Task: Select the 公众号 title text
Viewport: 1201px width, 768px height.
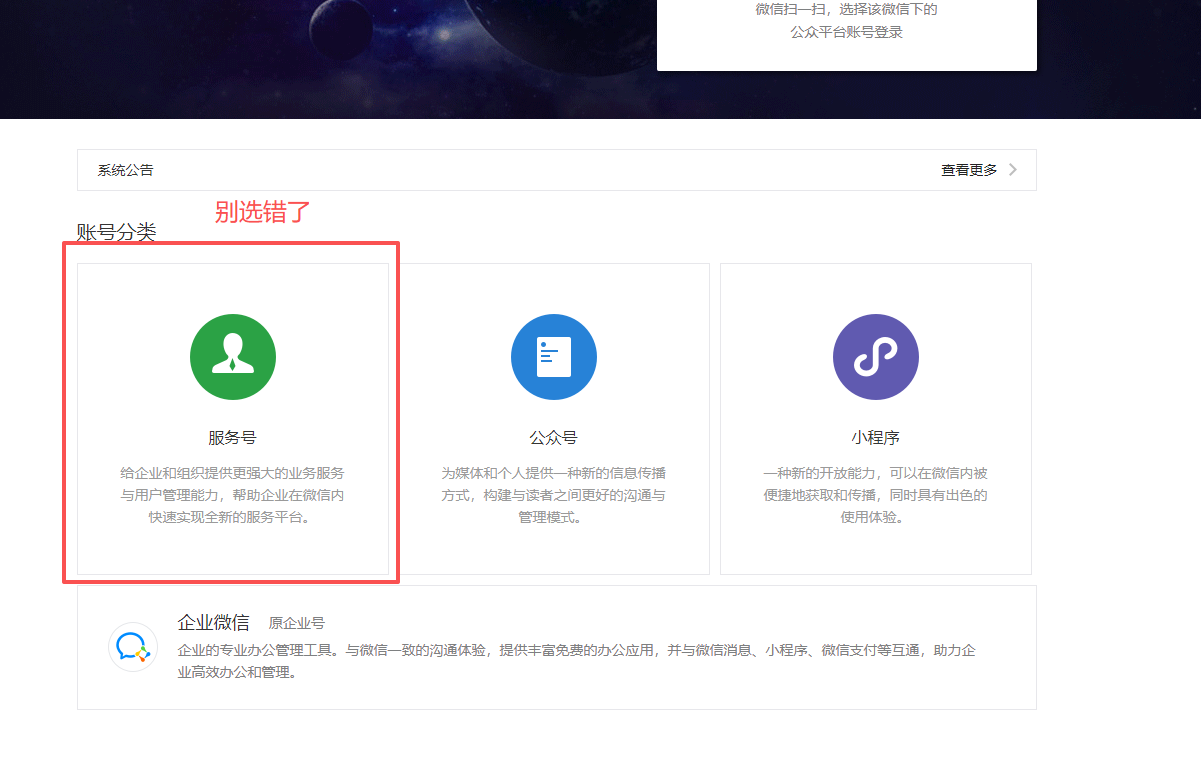Action: [553, 438]
